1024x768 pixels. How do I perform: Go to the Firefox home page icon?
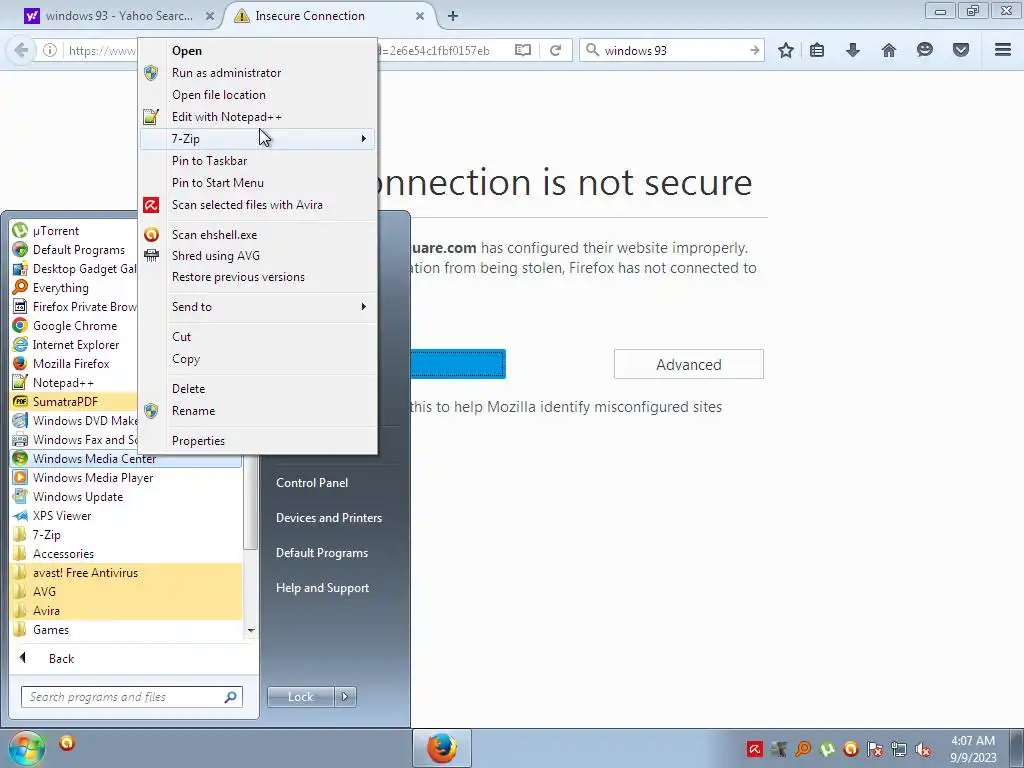pyautogui.click(x=889, y=50)
